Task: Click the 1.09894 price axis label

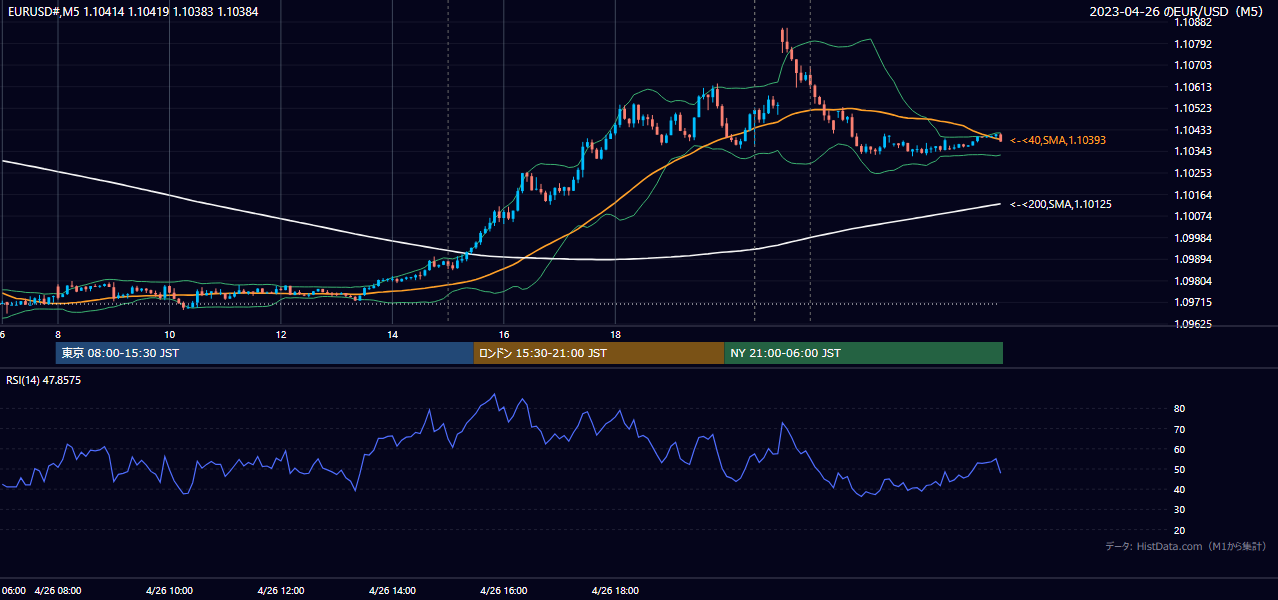Action: pyautogui.click(x=1192, y=259)
